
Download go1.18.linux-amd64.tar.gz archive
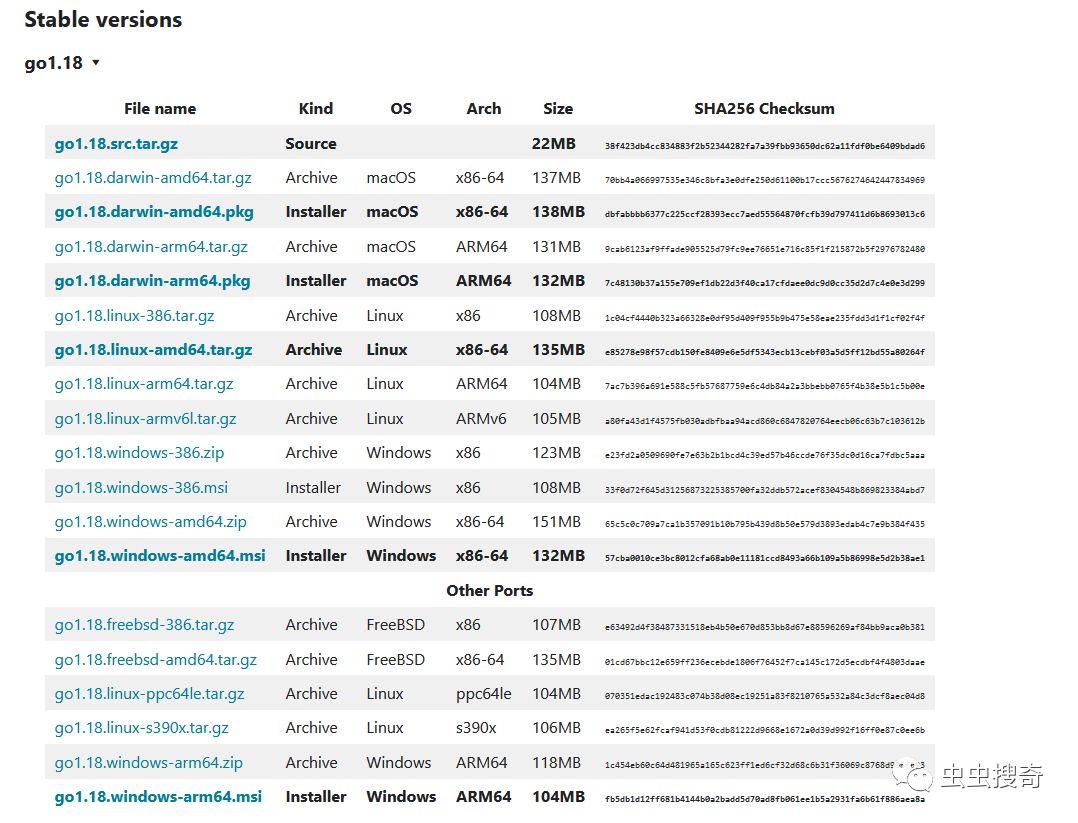[153, 350]
